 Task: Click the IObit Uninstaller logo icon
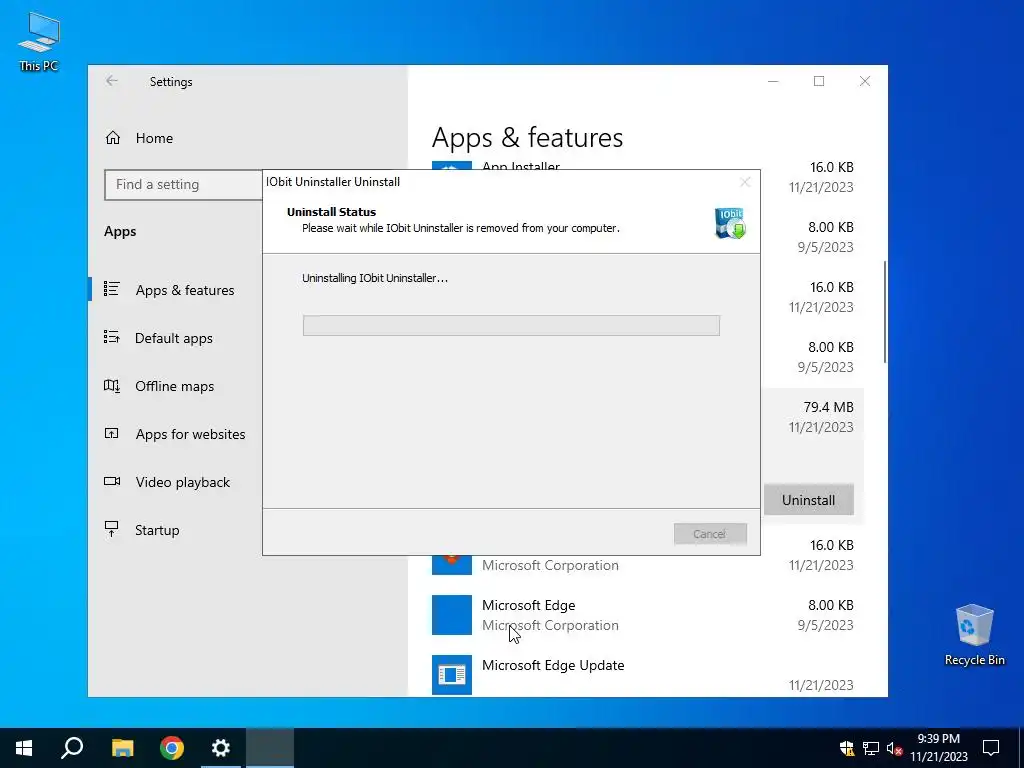click(x=730, y=223)
